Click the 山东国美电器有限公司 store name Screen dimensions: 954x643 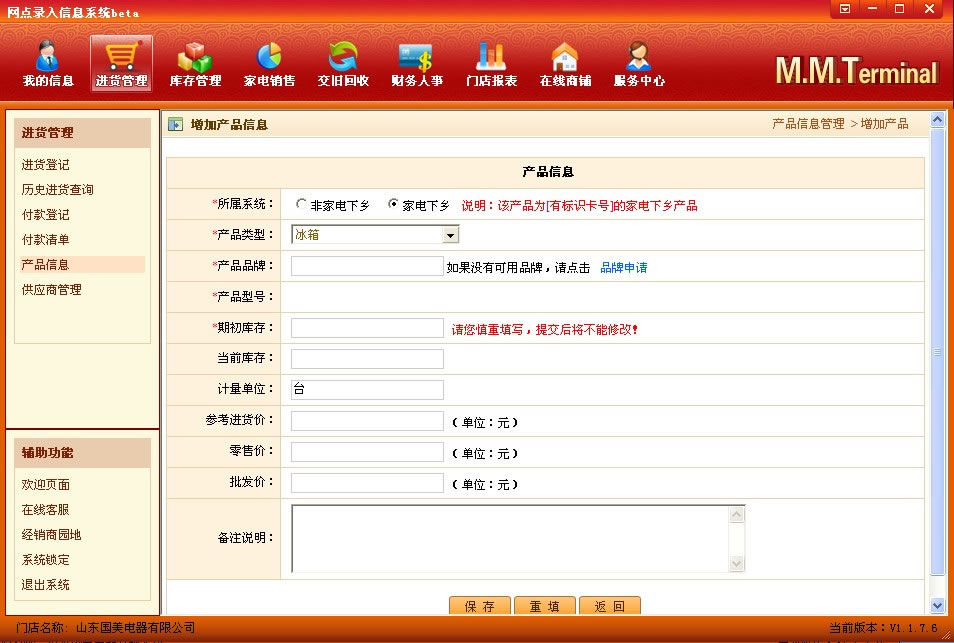pyautogui.click(x=136, y=627)
